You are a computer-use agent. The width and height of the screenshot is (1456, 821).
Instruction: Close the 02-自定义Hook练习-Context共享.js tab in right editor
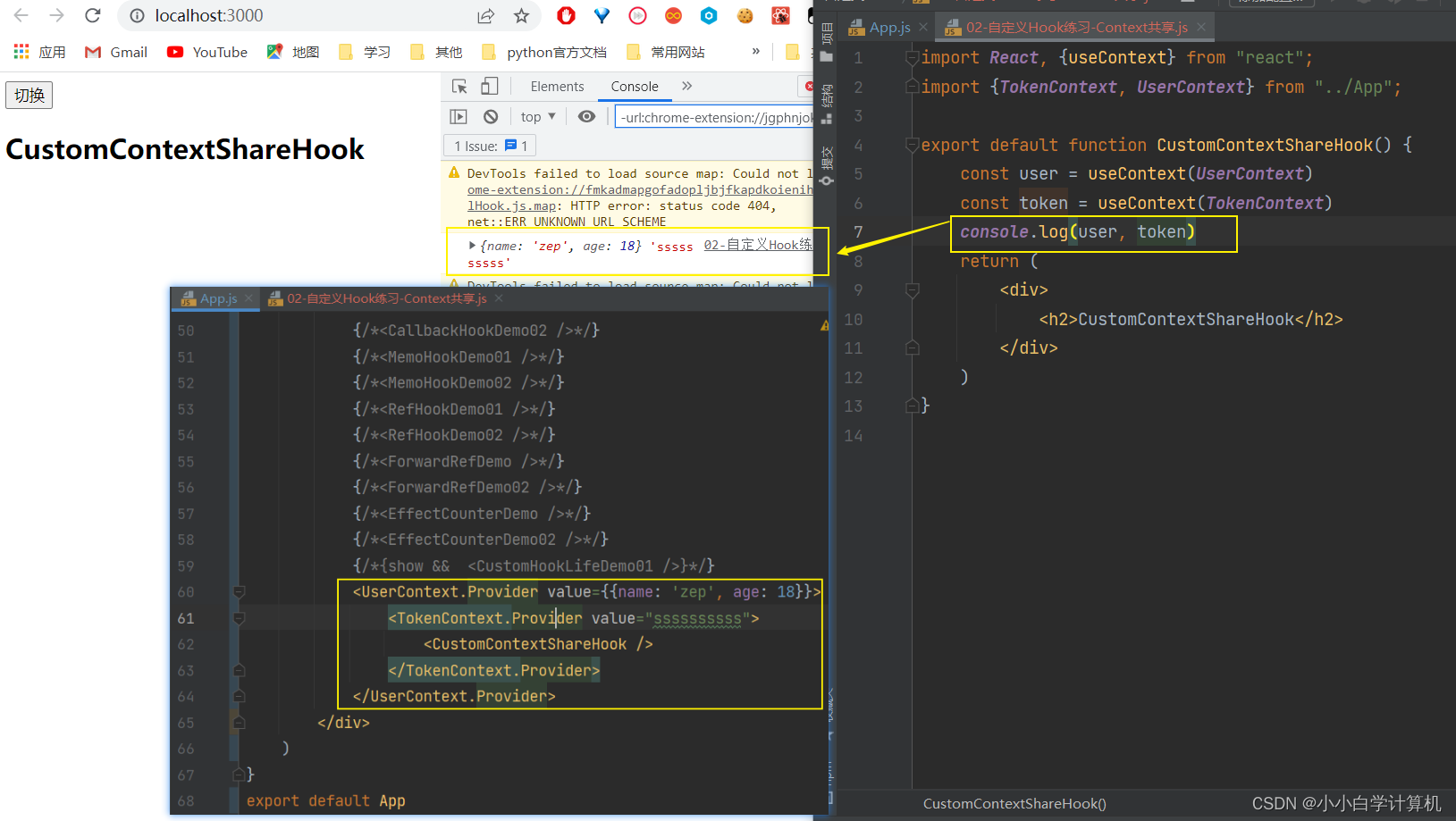tap(1201, 28)
